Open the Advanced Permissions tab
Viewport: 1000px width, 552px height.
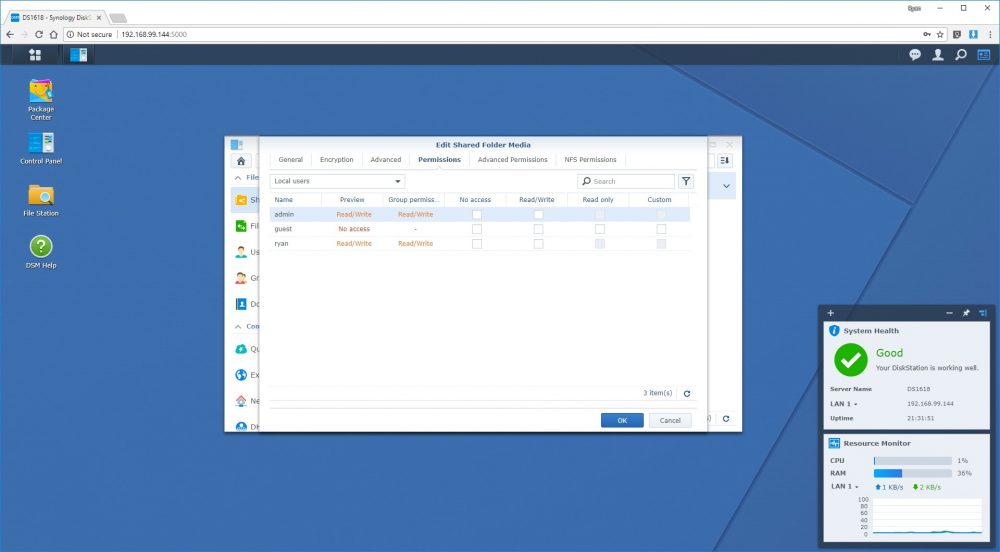[x=512, y=160]
